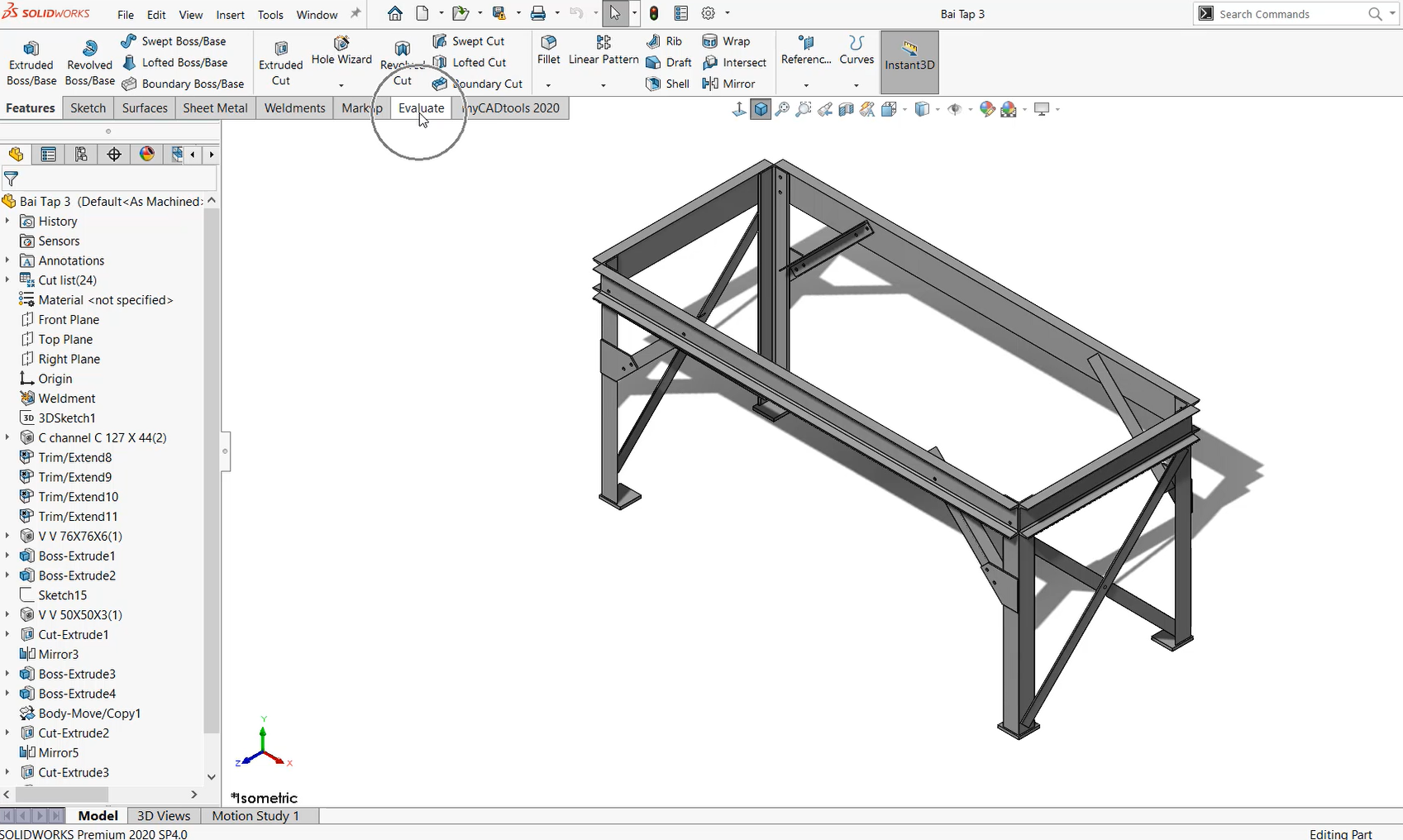Screen dimensions: 1403x840
Task: Open the DimXpertManager tab icon
Action: [114, 155]
